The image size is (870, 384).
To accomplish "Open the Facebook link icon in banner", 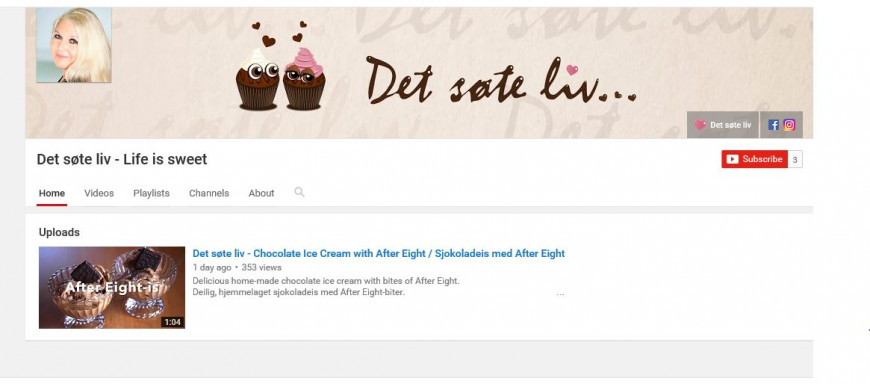I will [773, 125].
